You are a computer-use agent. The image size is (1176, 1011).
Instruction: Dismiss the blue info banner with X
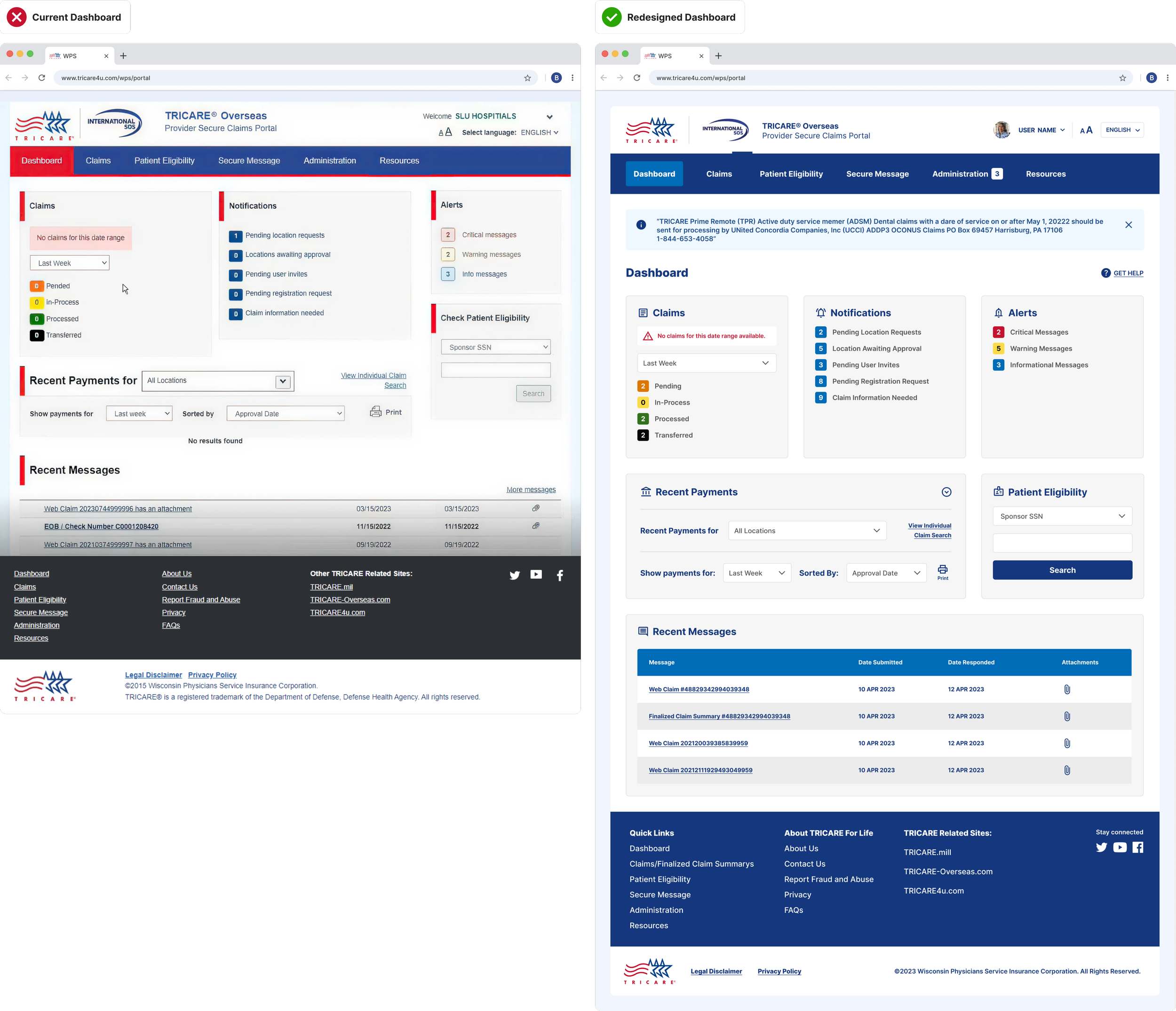tap(1128, 225)
